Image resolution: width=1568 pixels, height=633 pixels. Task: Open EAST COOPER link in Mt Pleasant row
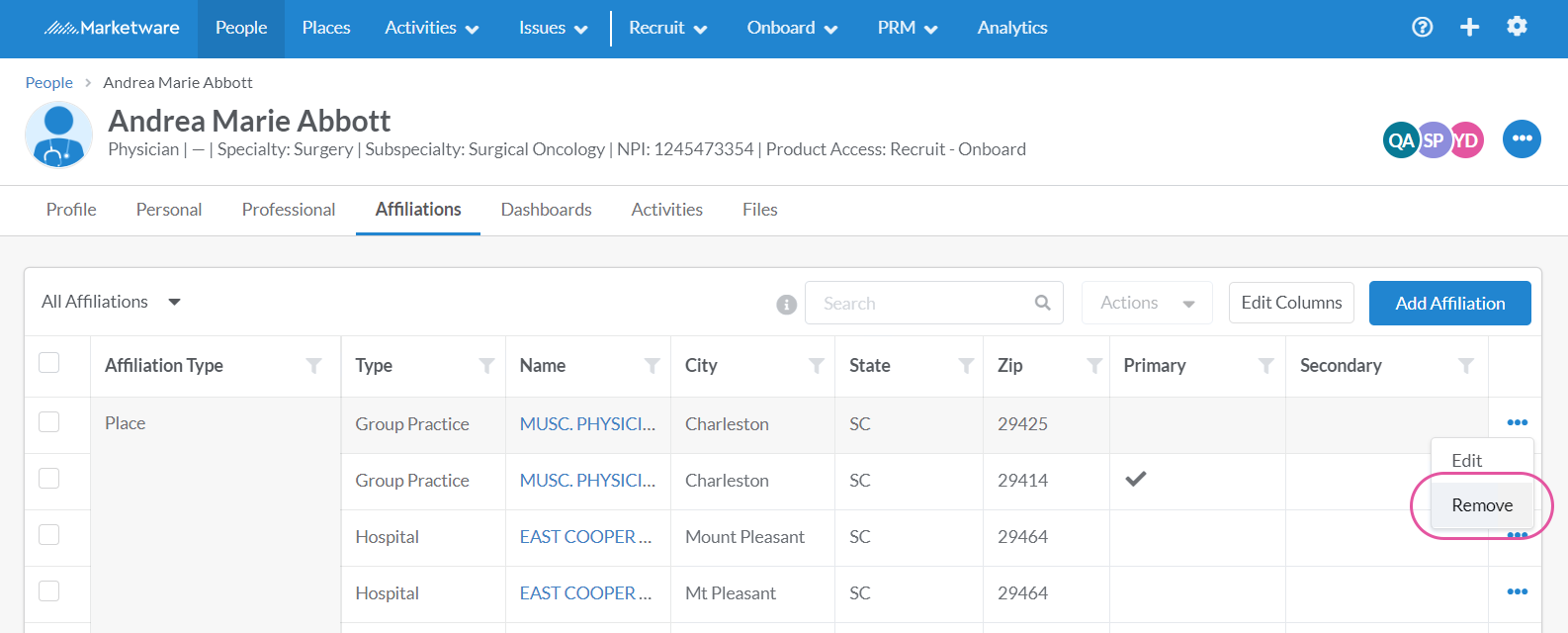585,592
